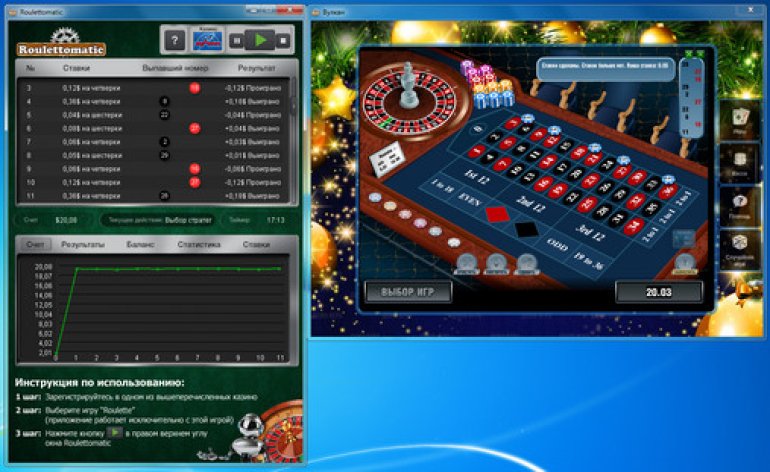Click the dealer message bubble in Vulkan
The width and height of the screenshot is (770, 472).
[x=605, y=69]
